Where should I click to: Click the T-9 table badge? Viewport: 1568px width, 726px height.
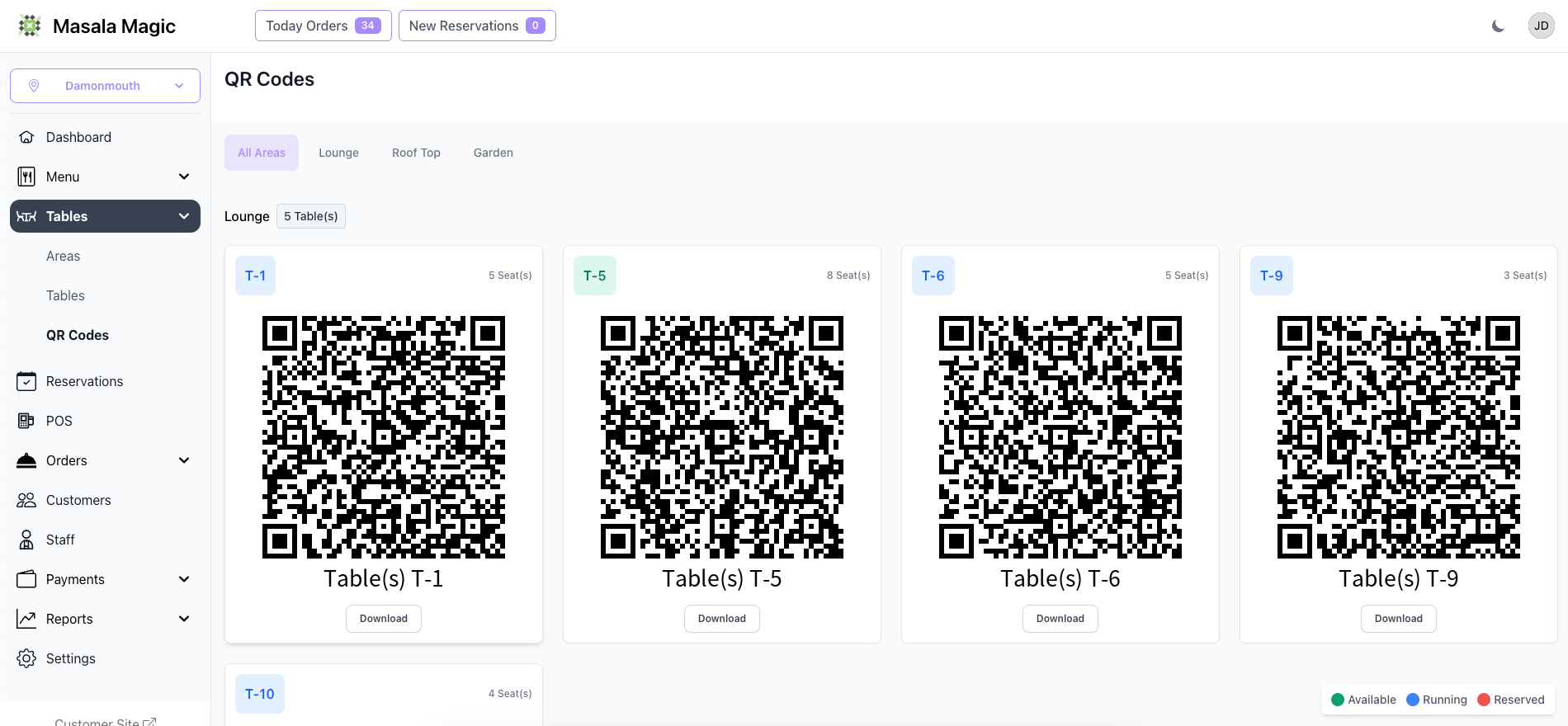point(1272,276)
